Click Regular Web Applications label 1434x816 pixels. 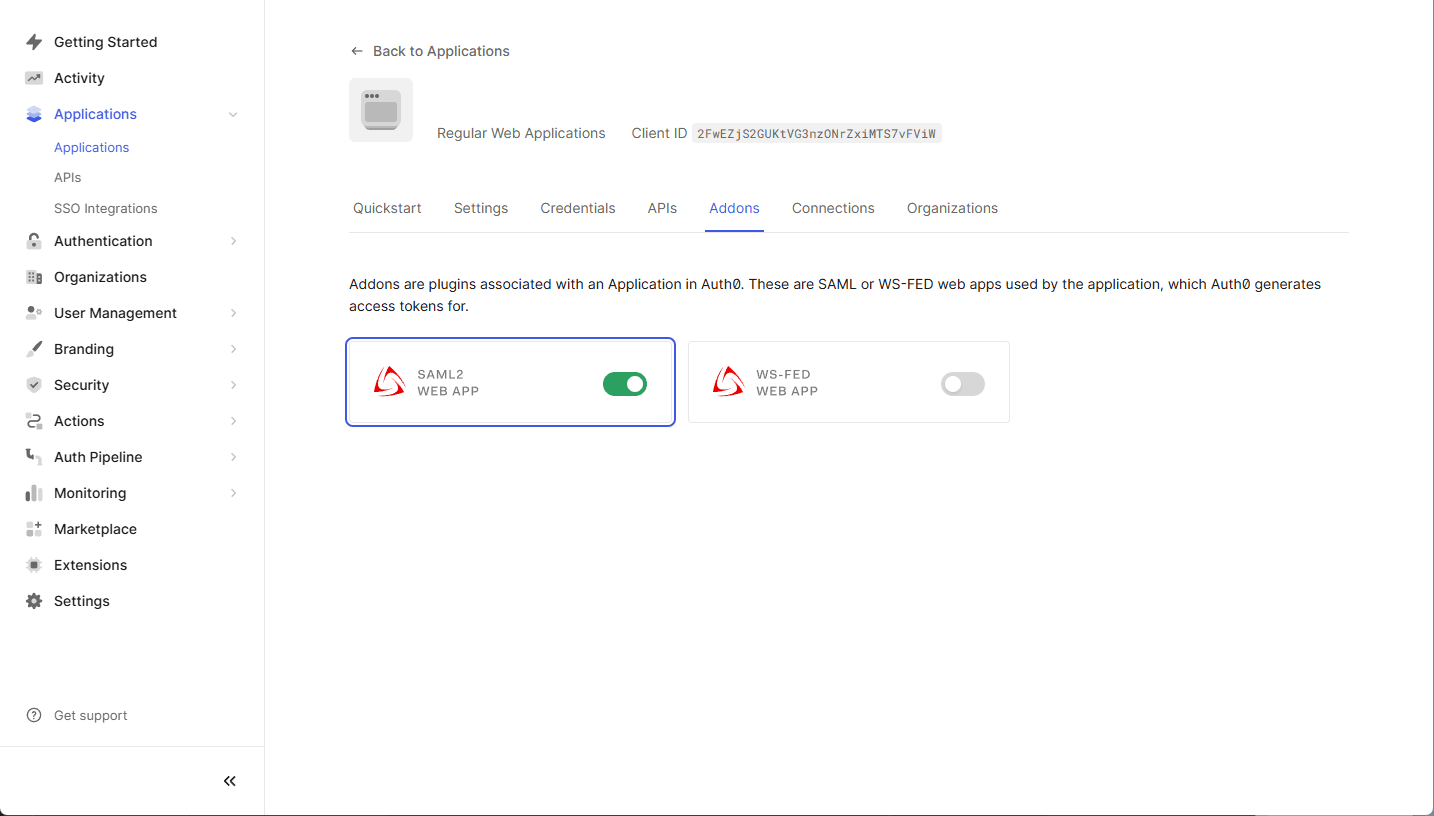tap(521, 133)
